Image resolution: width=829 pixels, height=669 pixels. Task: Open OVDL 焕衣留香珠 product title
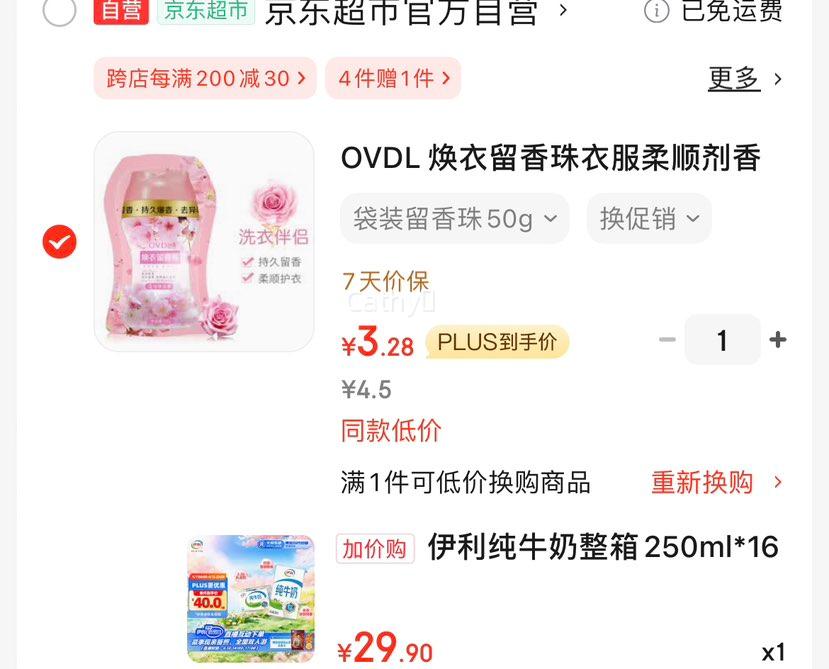click(550, 158)
